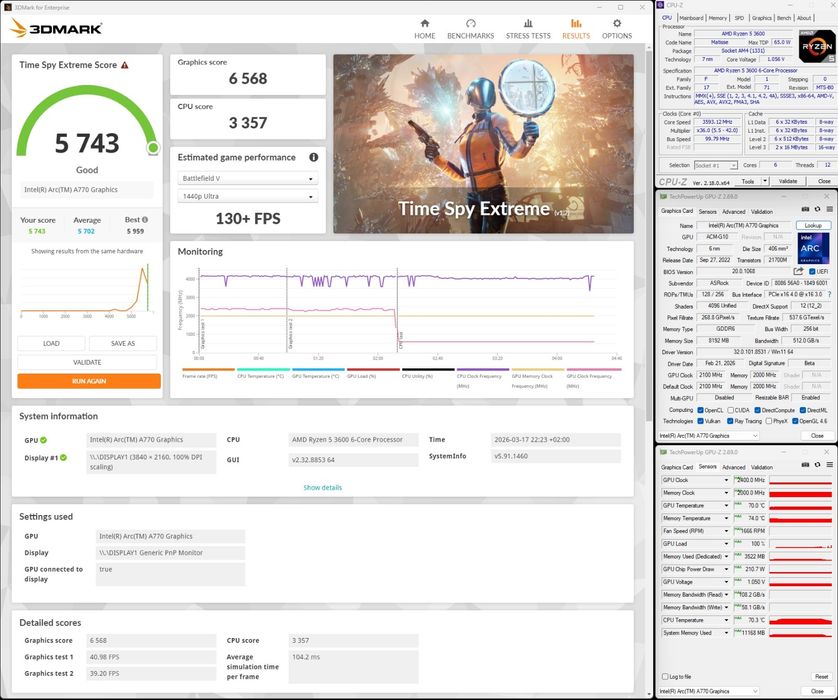Viewport: 838px width, 700px height.
Task: Open the BENCHMARKS page icon
Action: [x=470, y=24]
